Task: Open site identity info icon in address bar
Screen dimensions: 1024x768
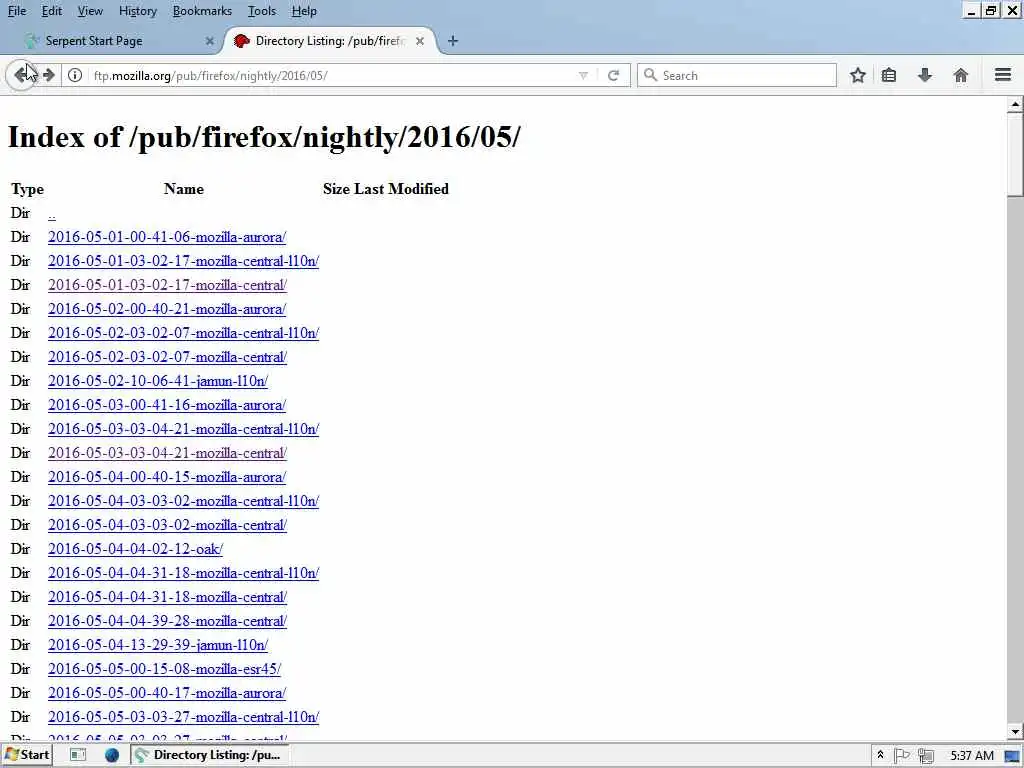Action: pos(75,75)
